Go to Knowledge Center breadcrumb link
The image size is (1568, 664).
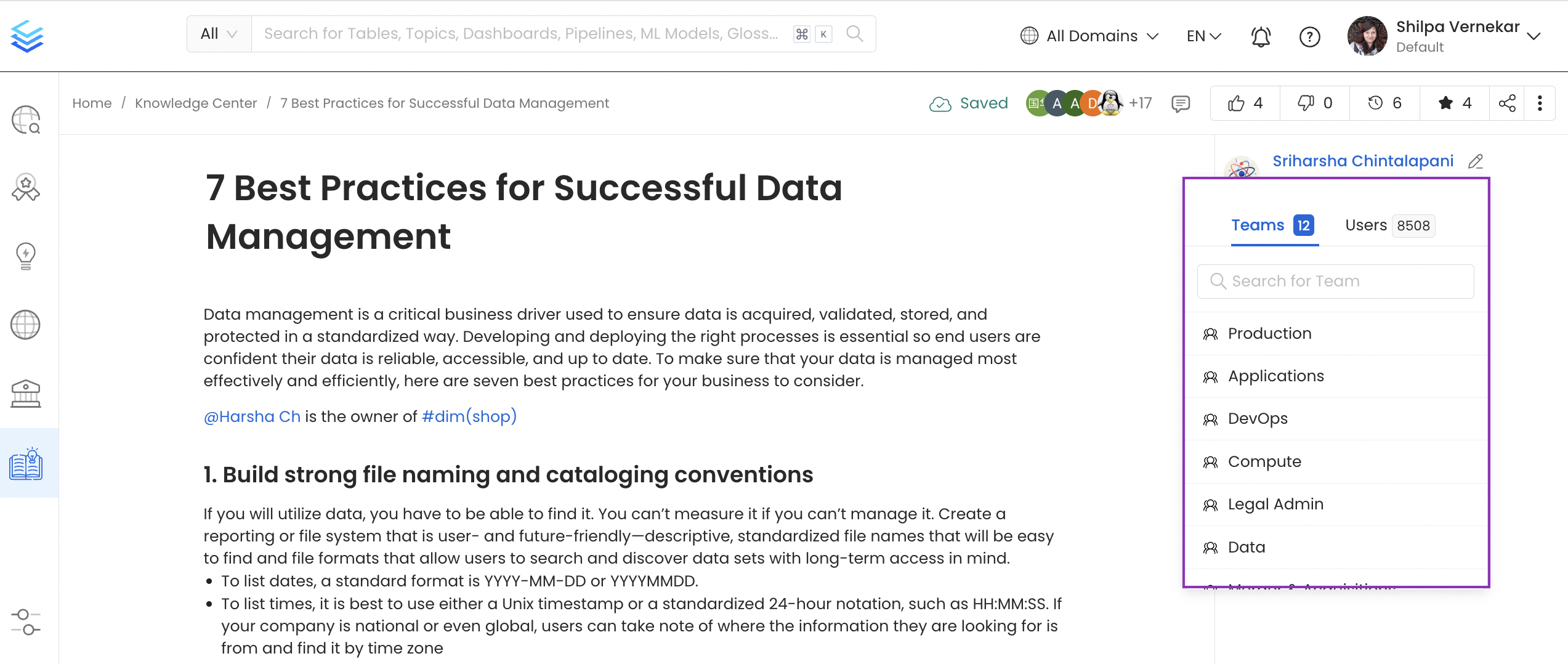pos(196,103)
